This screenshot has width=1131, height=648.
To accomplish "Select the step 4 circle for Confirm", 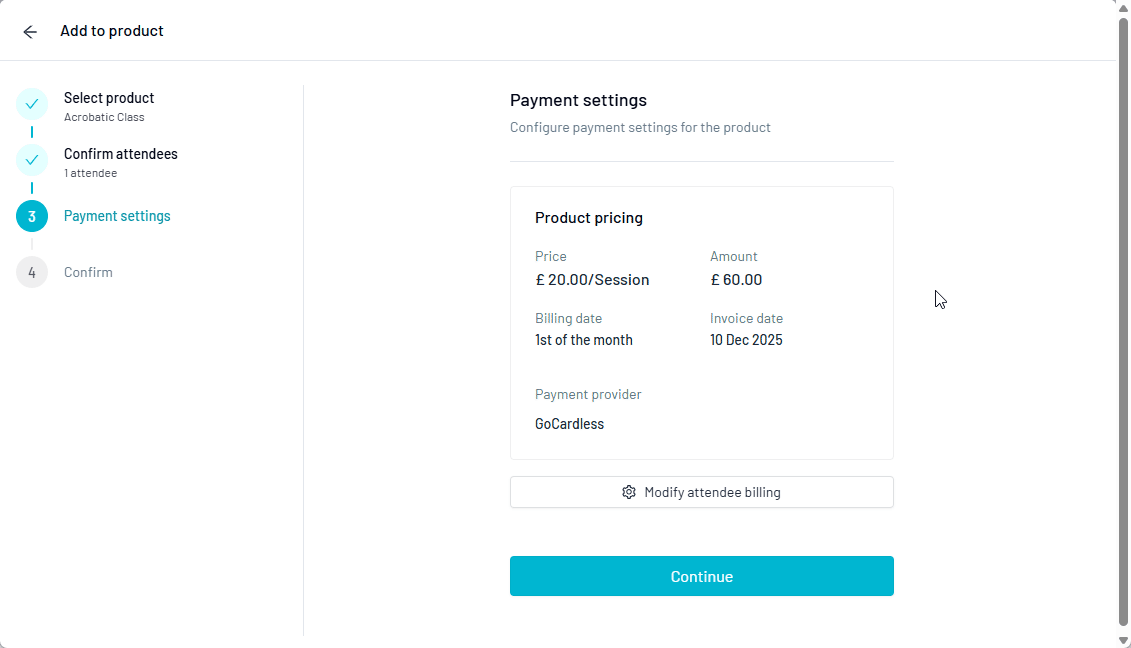I will click(x=31, y=271).
